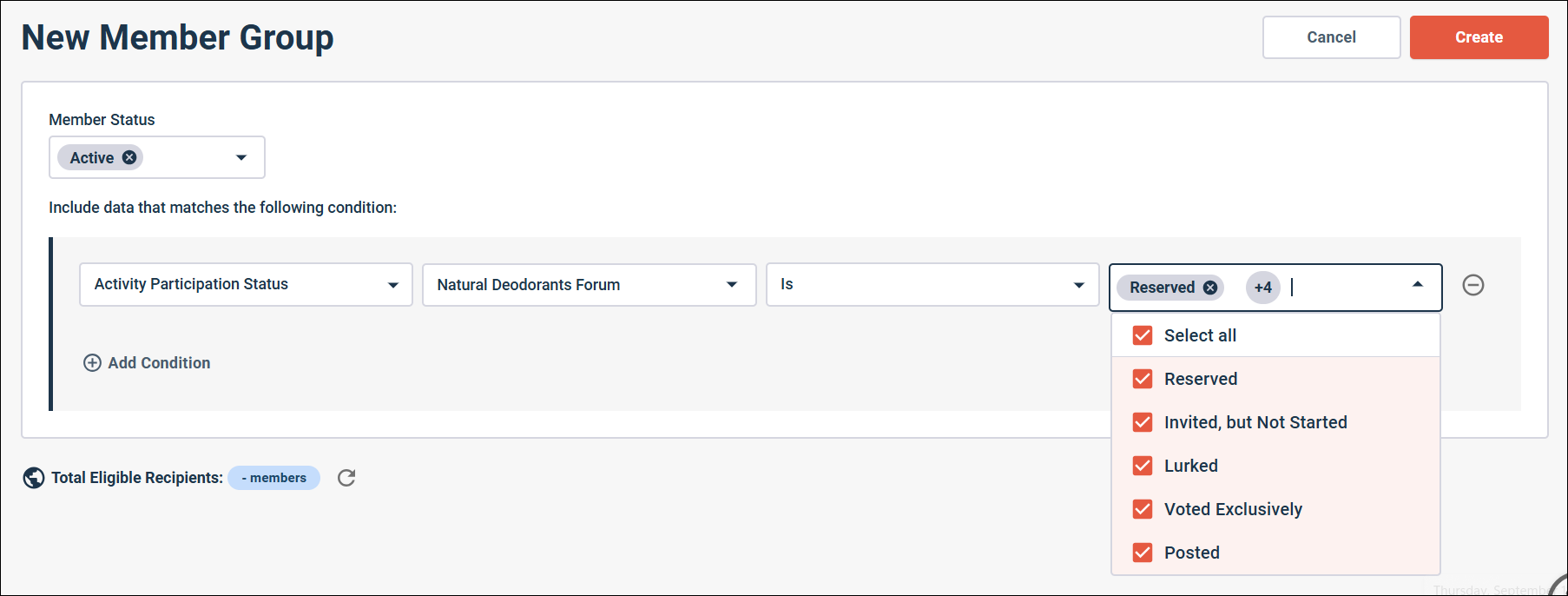Select the Invited, but Not Started entry

pyautogui.click(x=1255, y=422)
